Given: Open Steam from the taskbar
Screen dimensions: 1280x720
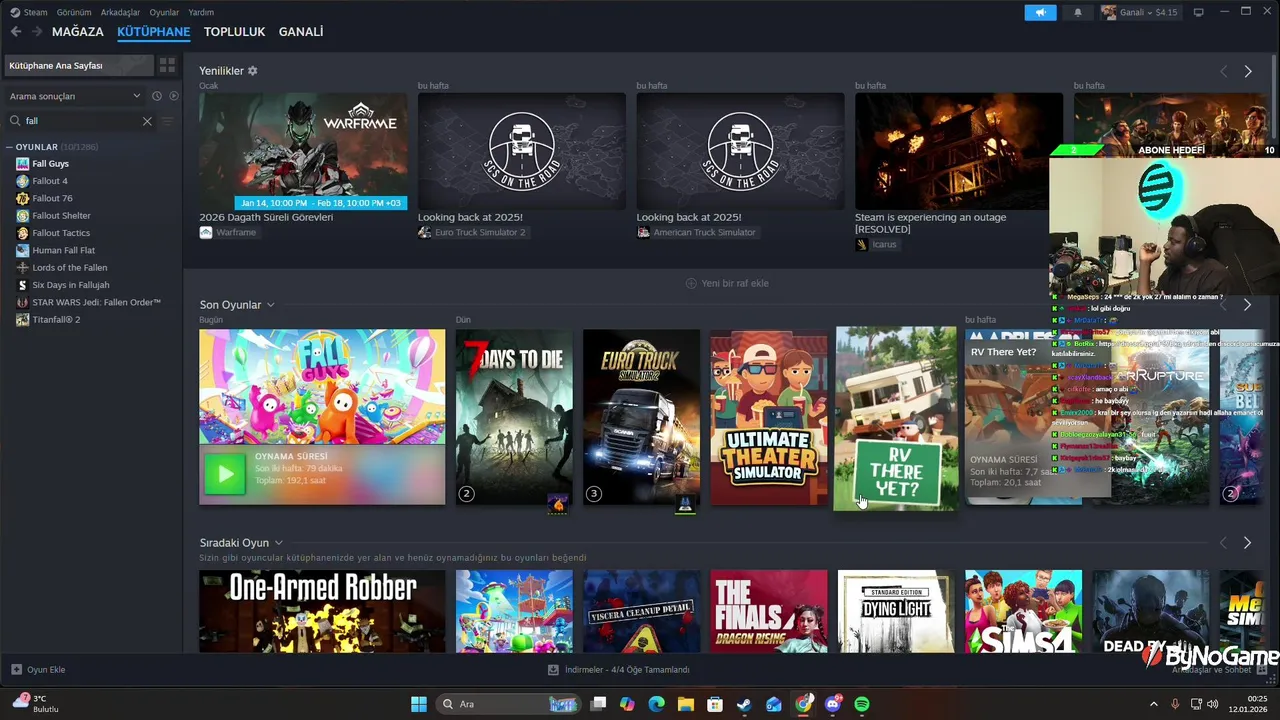Looking at the screenshot, I should [744, 704].
